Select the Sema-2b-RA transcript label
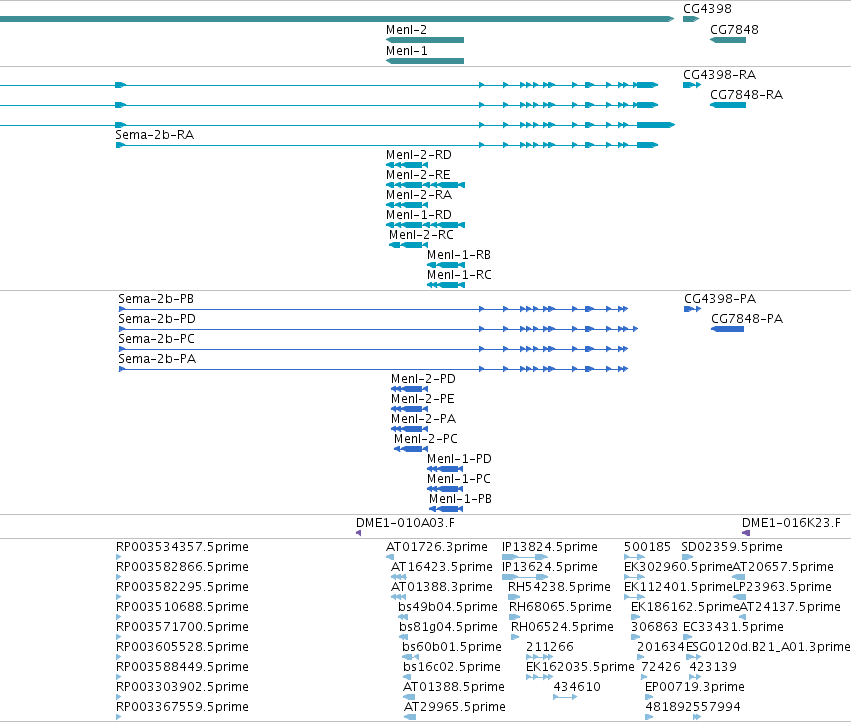Viewport: 851px width, 722px height. (x=154, y=135)
